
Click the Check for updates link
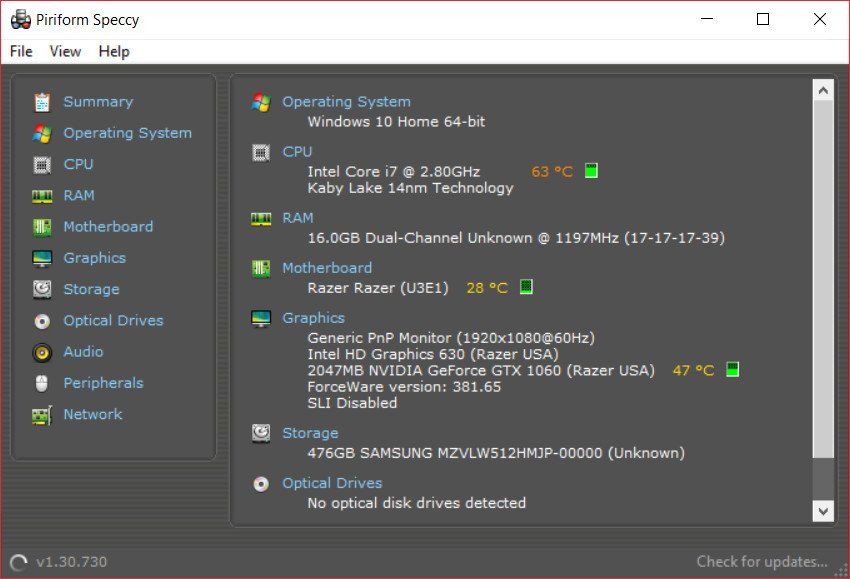pos(761,561)
